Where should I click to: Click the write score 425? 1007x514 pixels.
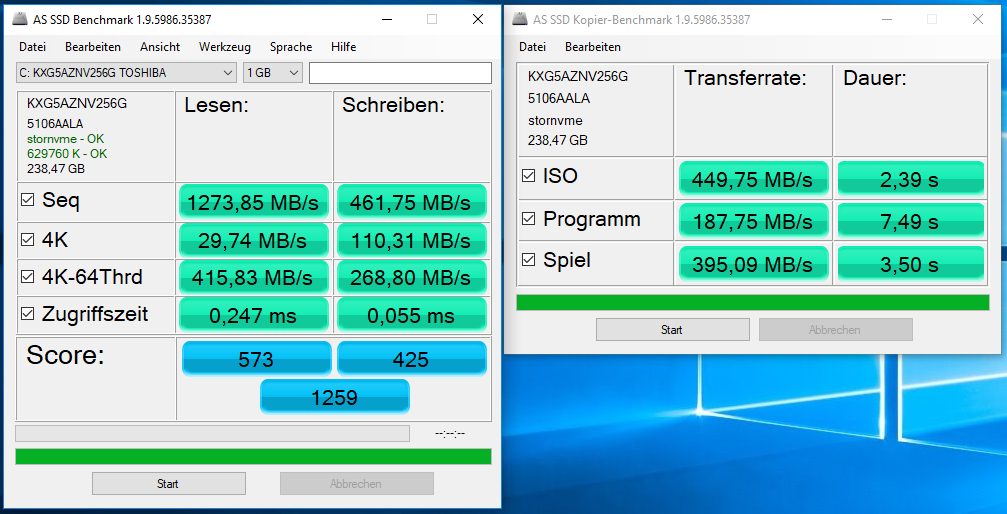[411, 359]
